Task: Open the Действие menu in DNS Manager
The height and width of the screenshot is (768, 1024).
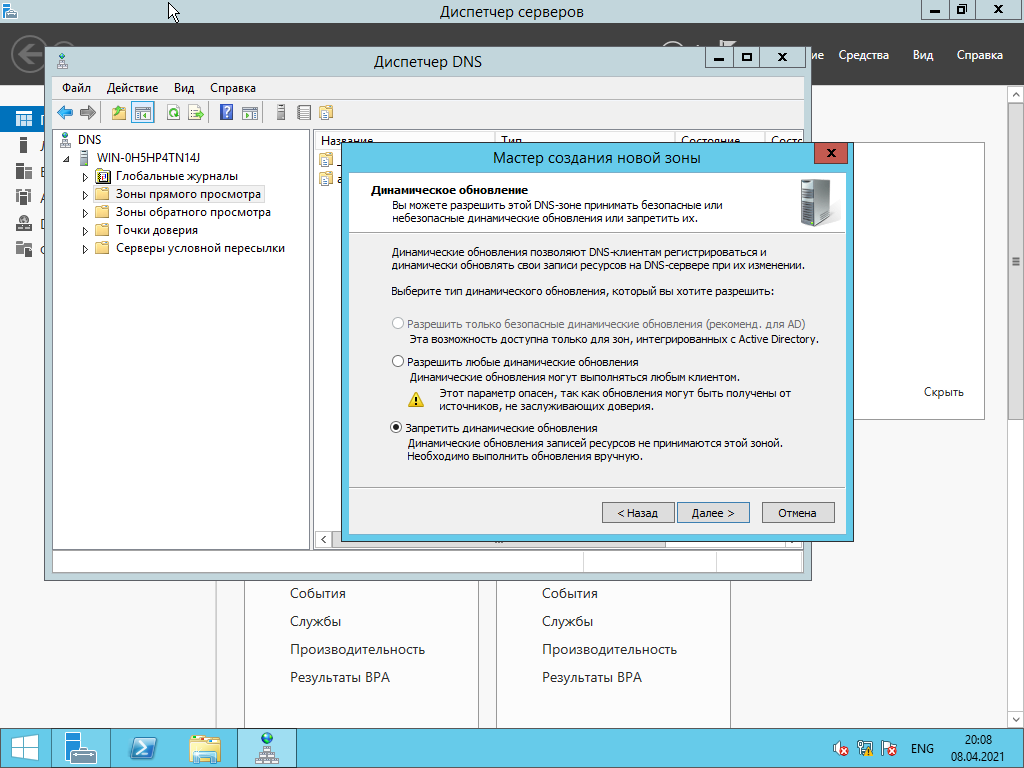Action: (x=133, y=88)
